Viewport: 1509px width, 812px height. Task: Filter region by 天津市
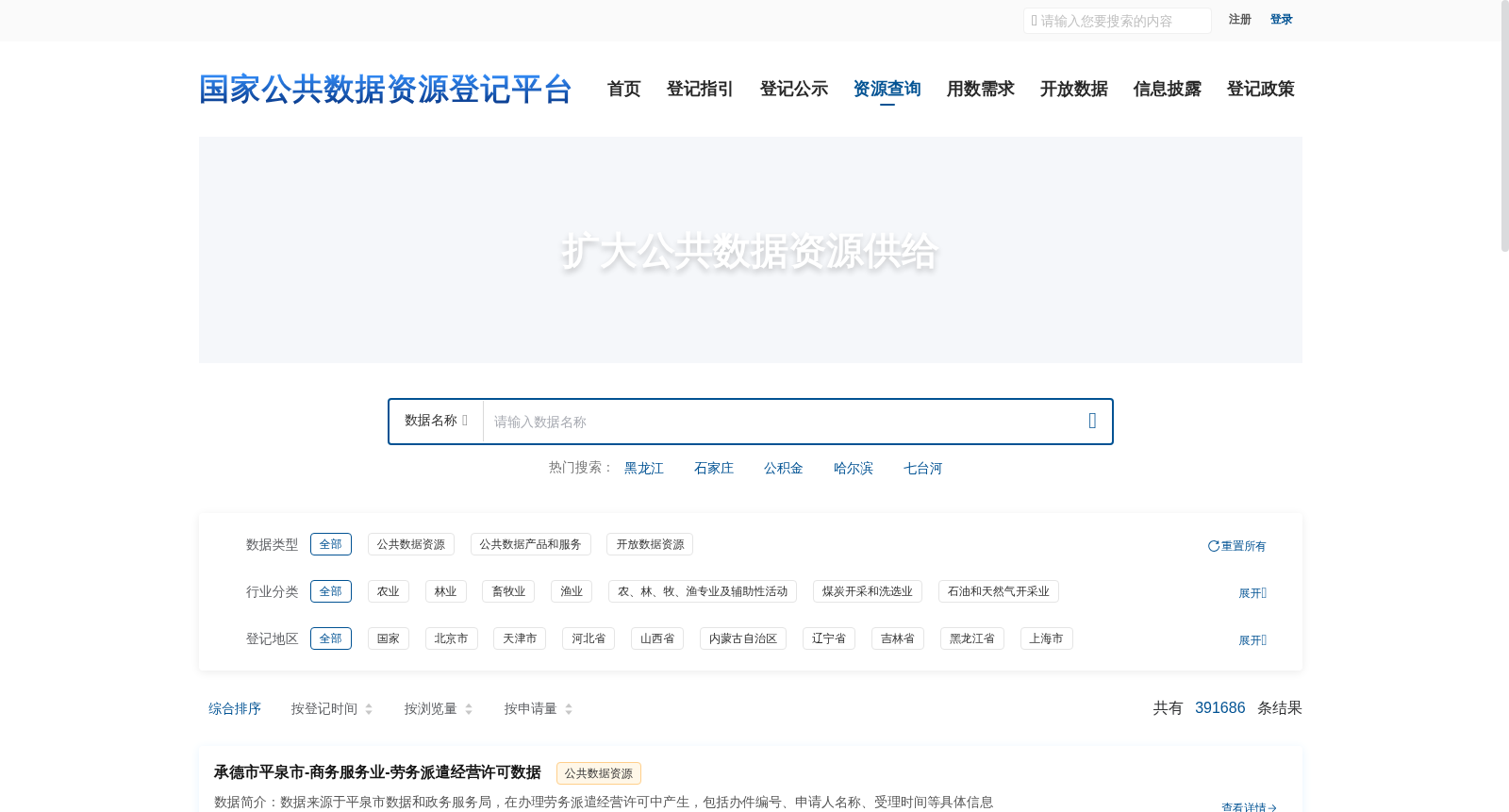(520, 638)
